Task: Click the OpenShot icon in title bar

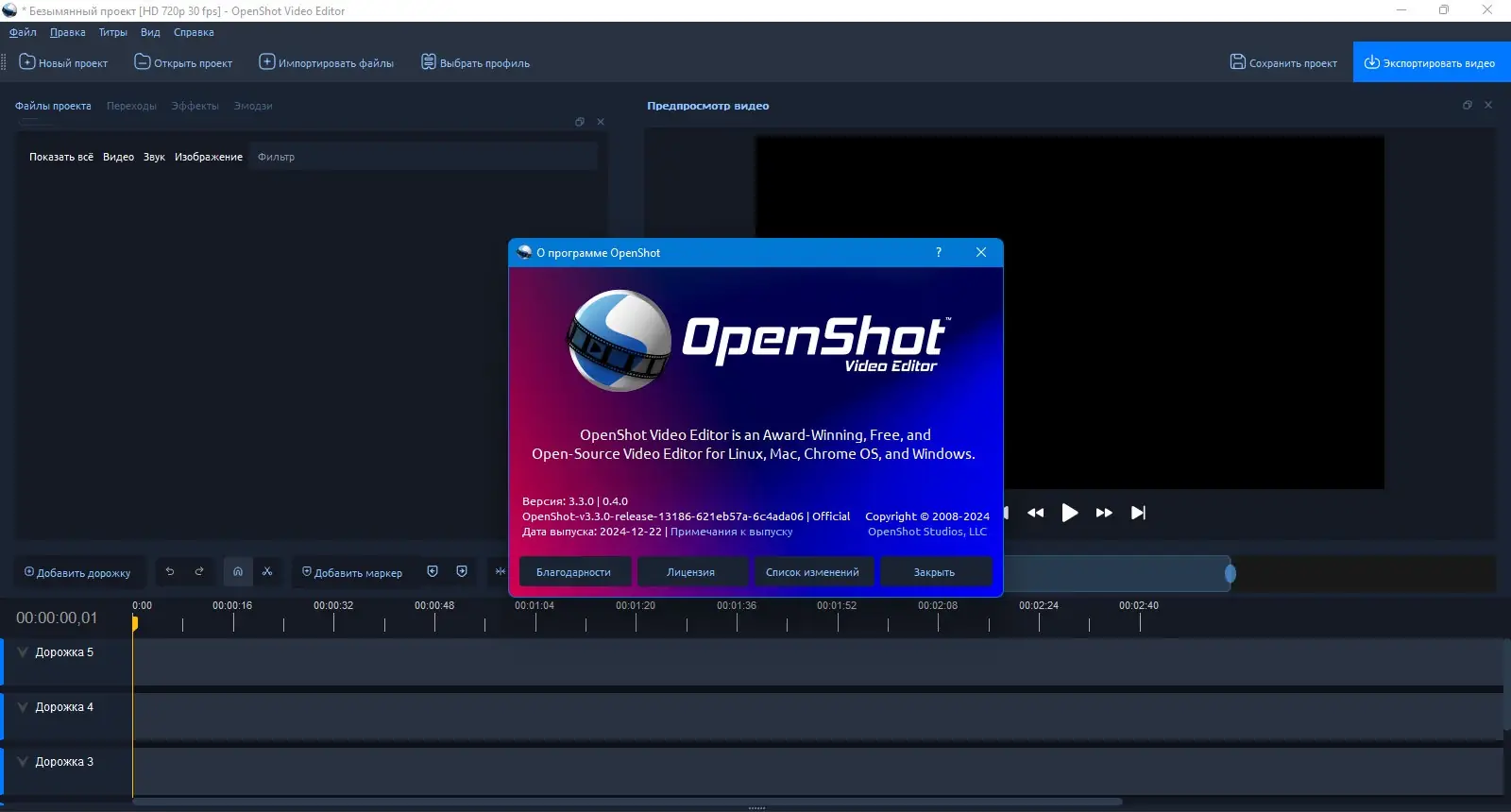Action: [x=10, y=10]
